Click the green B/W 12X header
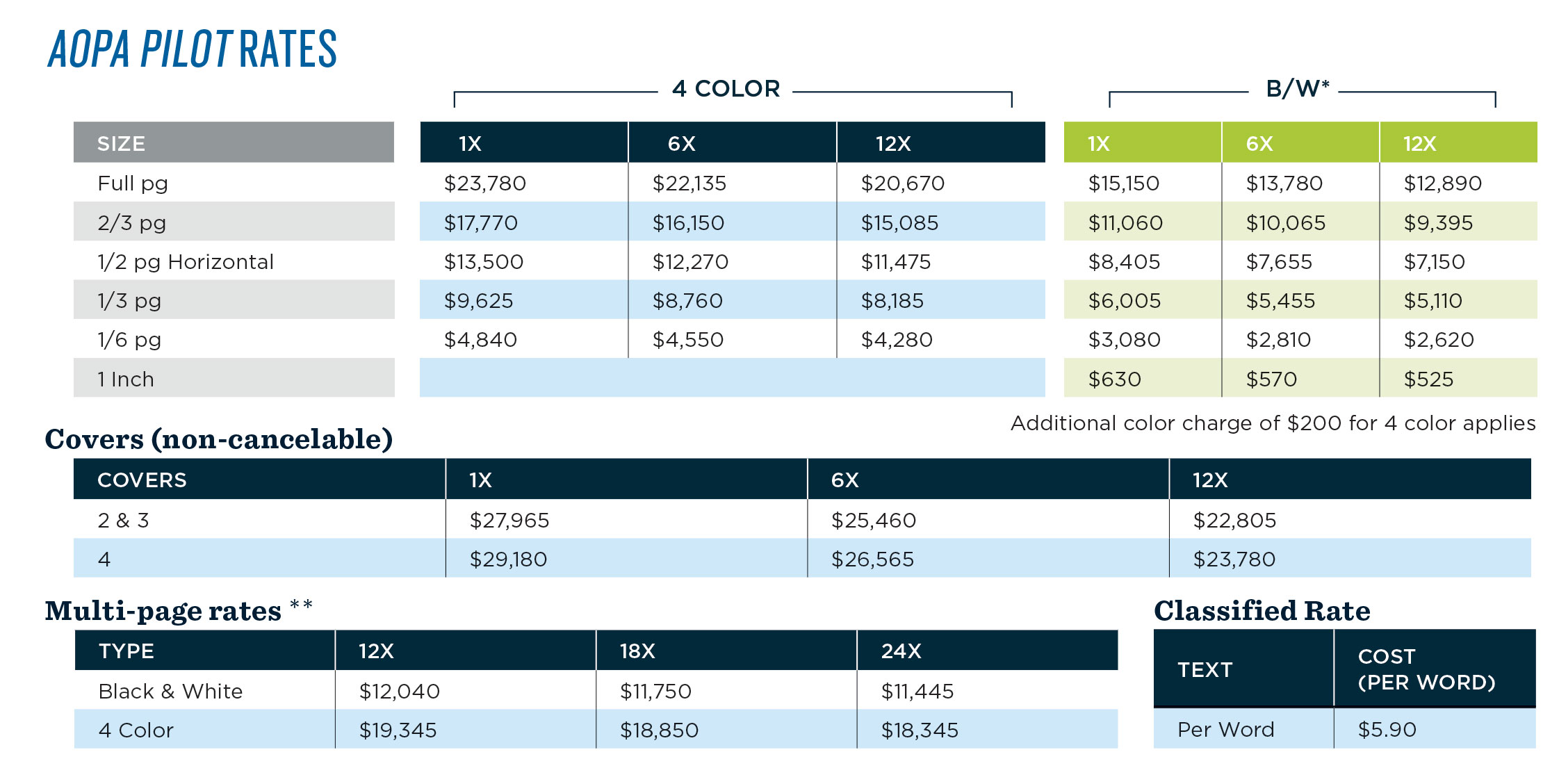Screen dimensions: 1559x784 1419,143
